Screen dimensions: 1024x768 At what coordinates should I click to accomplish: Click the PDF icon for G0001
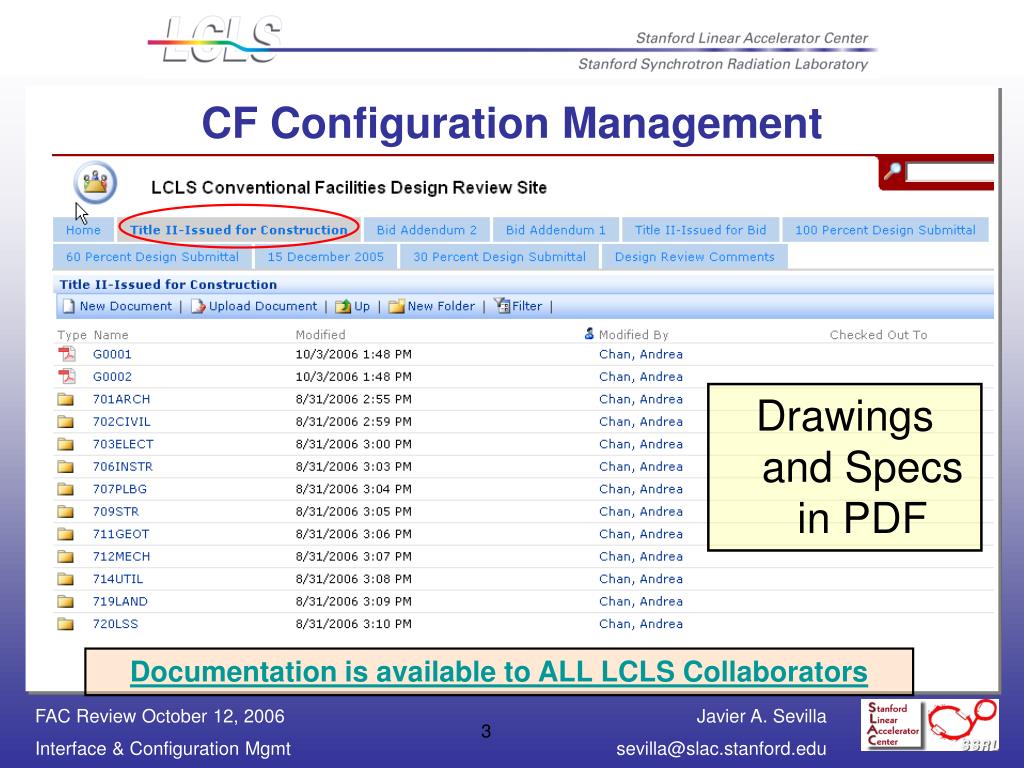pyautogui.click(x=67, y=354)
